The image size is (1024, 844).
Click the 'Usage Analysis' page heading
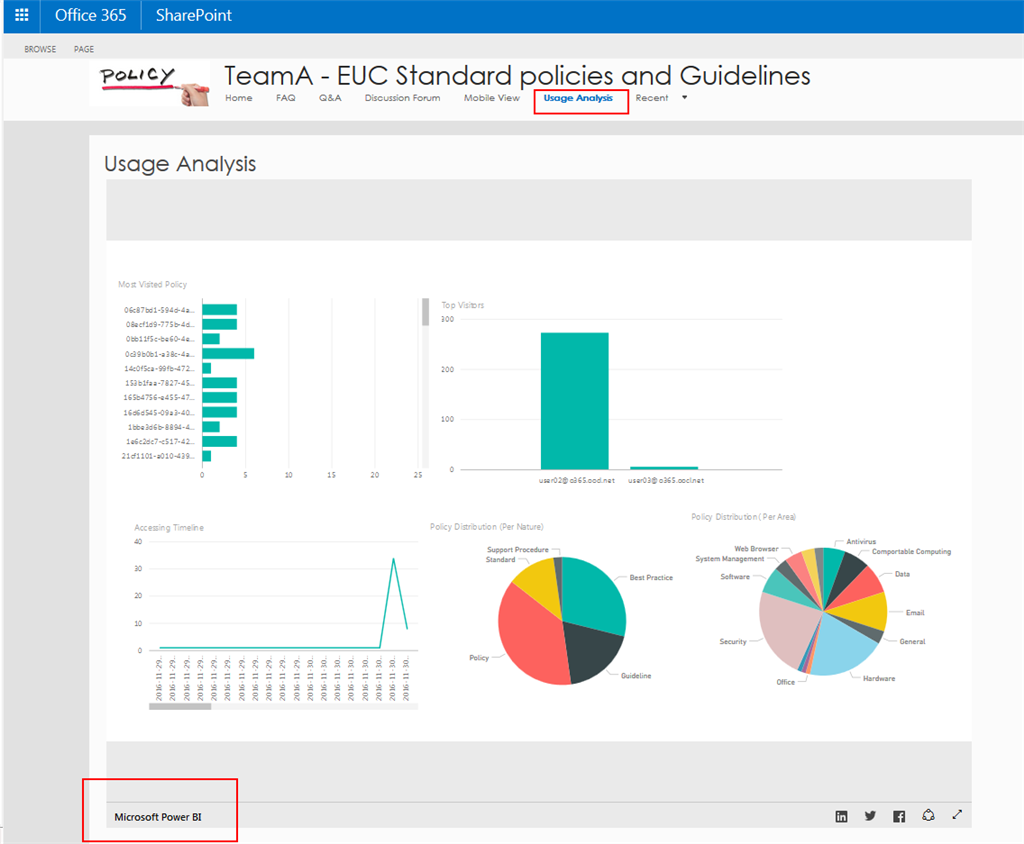pyautogui.click(x=180, y=163)
